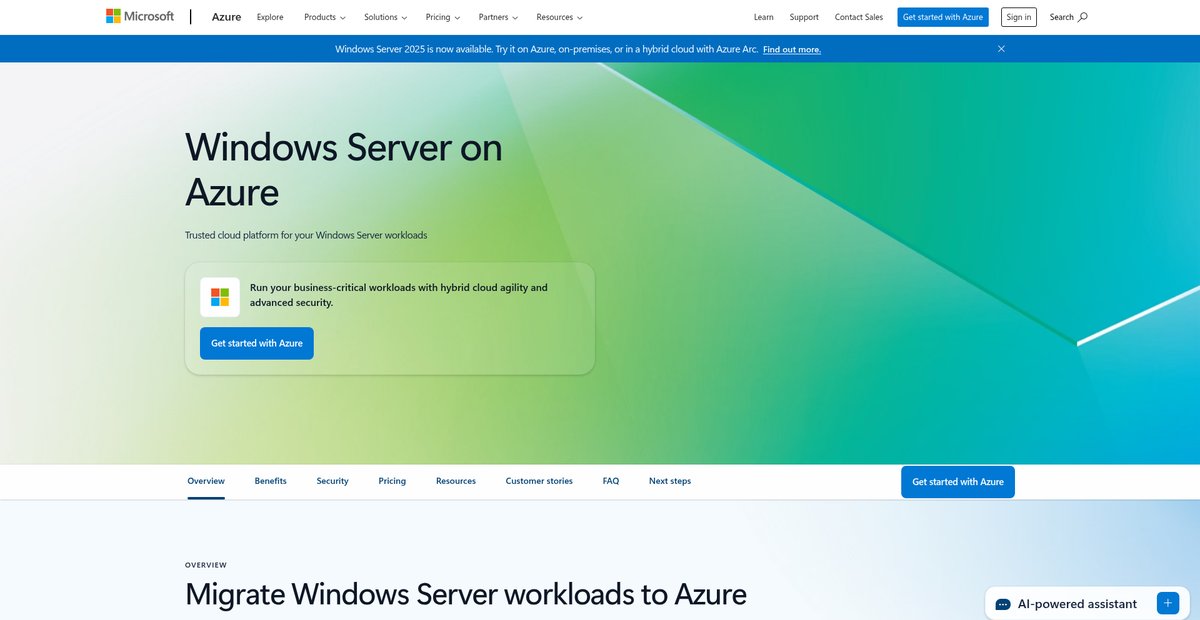Click the Trusted cloud platform subtitle text

pos(306,235)
